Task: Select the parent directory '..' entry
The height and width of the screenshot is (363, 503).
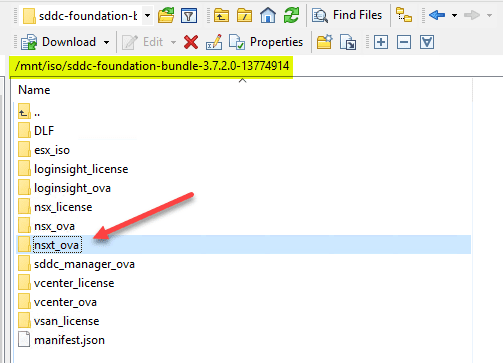Action: [x=29, y=112]
